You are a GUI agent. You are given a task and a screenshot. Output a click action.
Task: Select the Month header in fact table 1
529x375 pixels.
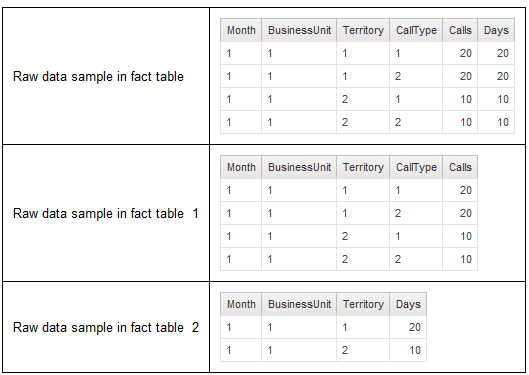pos(241,167)
